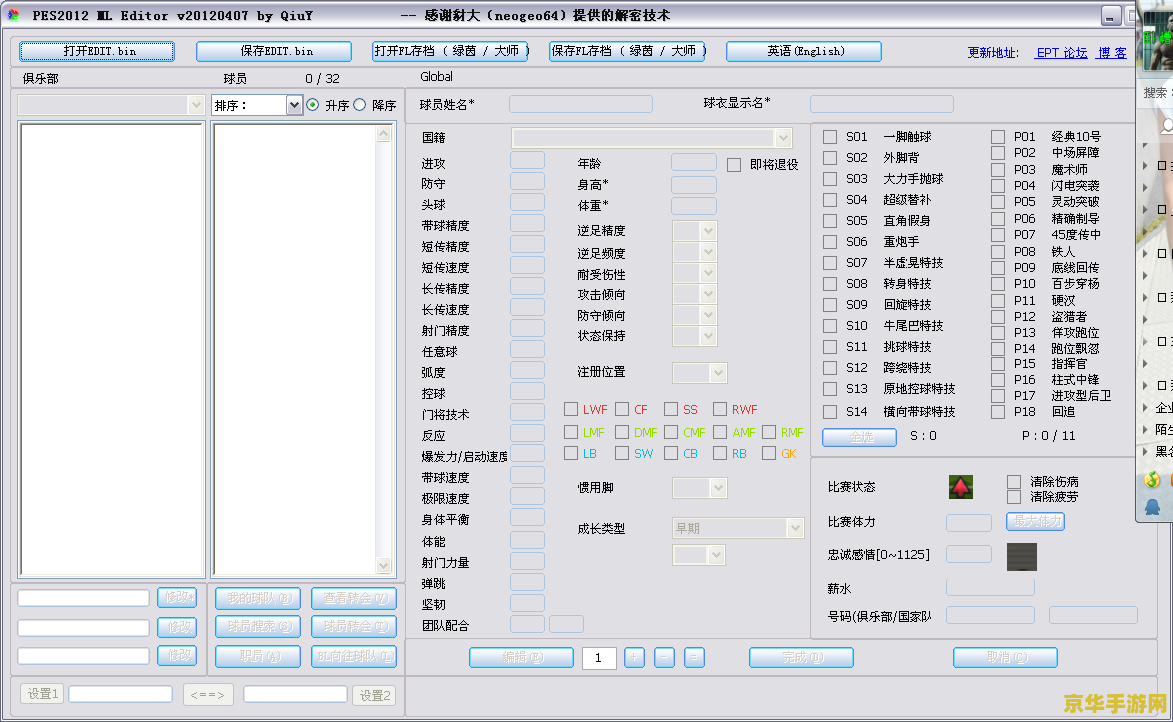Click the PES2012 editor title bar icon

(x=13, y=15)
